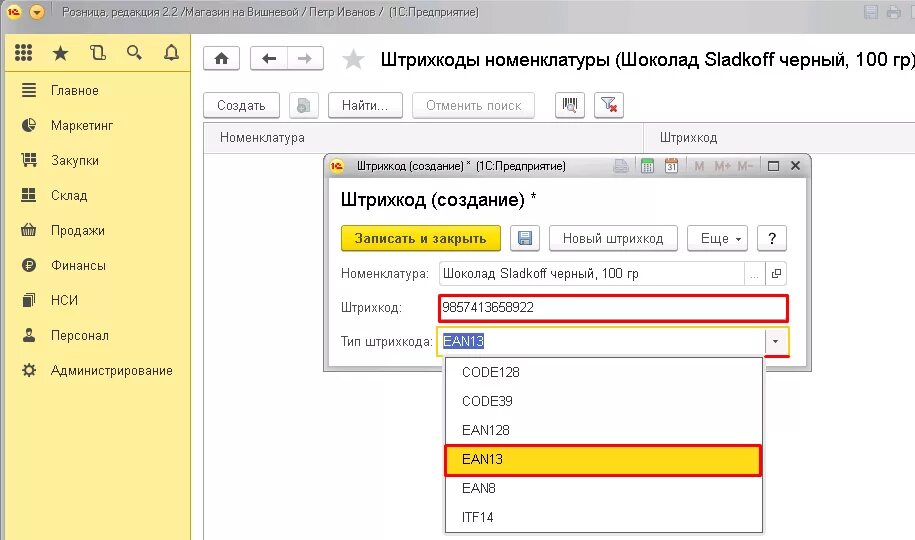Click the Тип штрихкода input field
Screen dimensions: 915x540
click(x=601, y=342)
